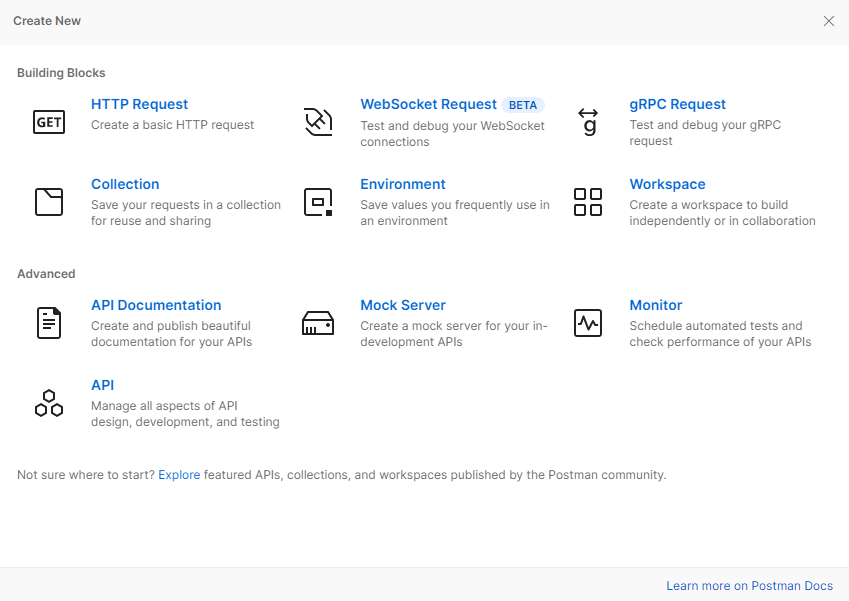Create a new Collection
Viewport: 849px width, 601px height.
[x=125, y=184]
